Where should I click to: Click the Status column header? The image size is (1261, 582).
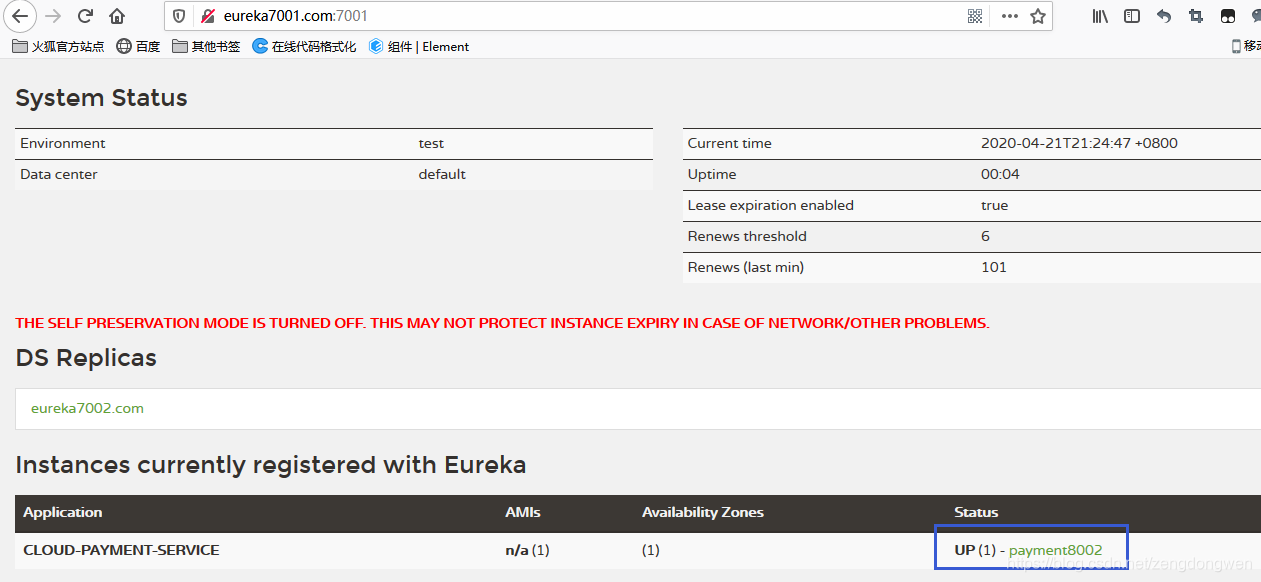pyautogui.click(x=976, y=512)
